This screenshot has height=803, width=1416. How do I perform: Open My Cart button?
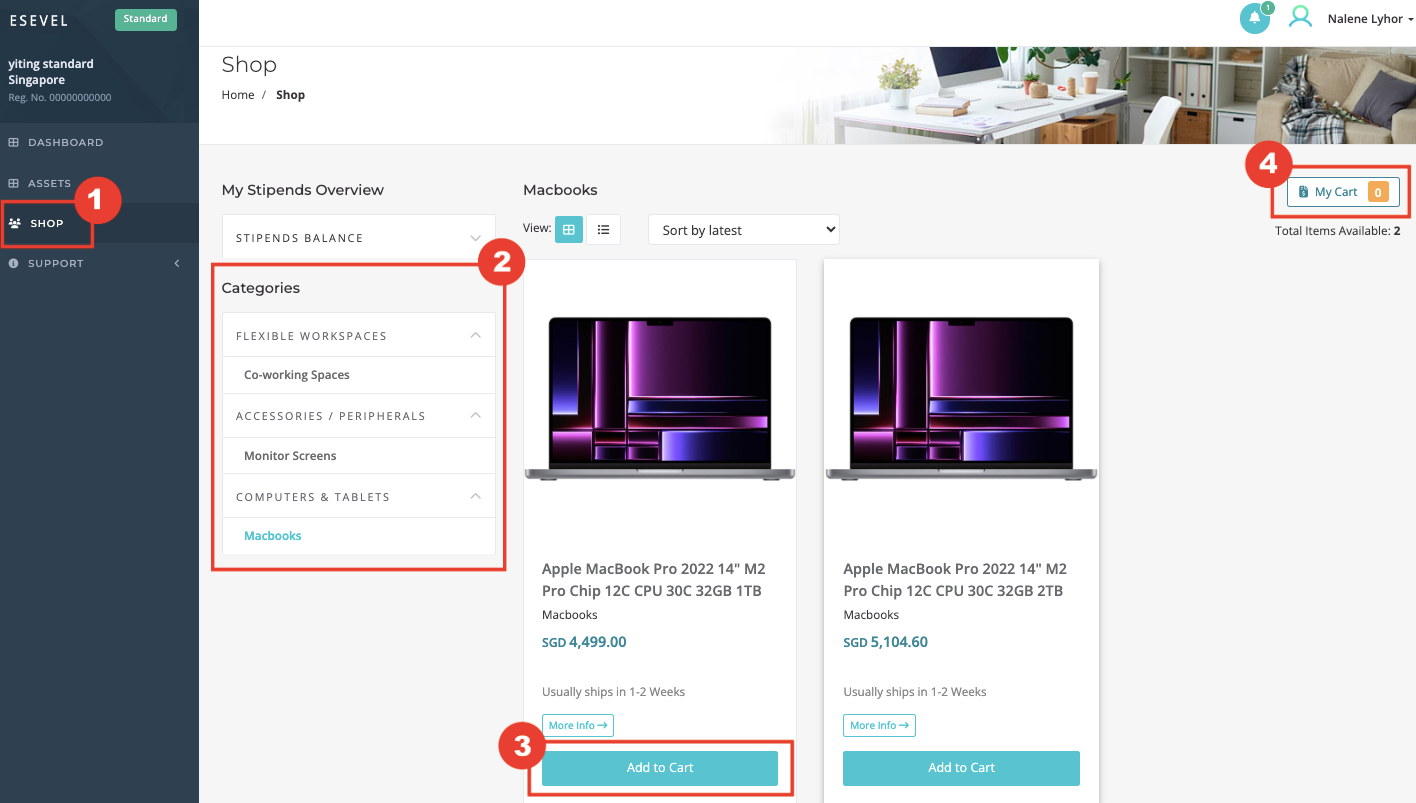(x=1343, y=192)
